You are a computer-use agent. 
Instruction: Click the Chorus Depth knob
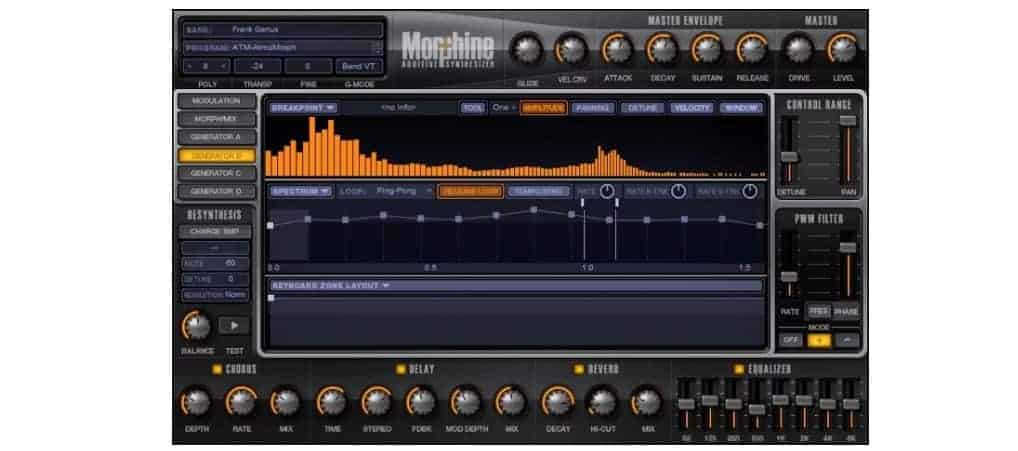coord(196,402)
